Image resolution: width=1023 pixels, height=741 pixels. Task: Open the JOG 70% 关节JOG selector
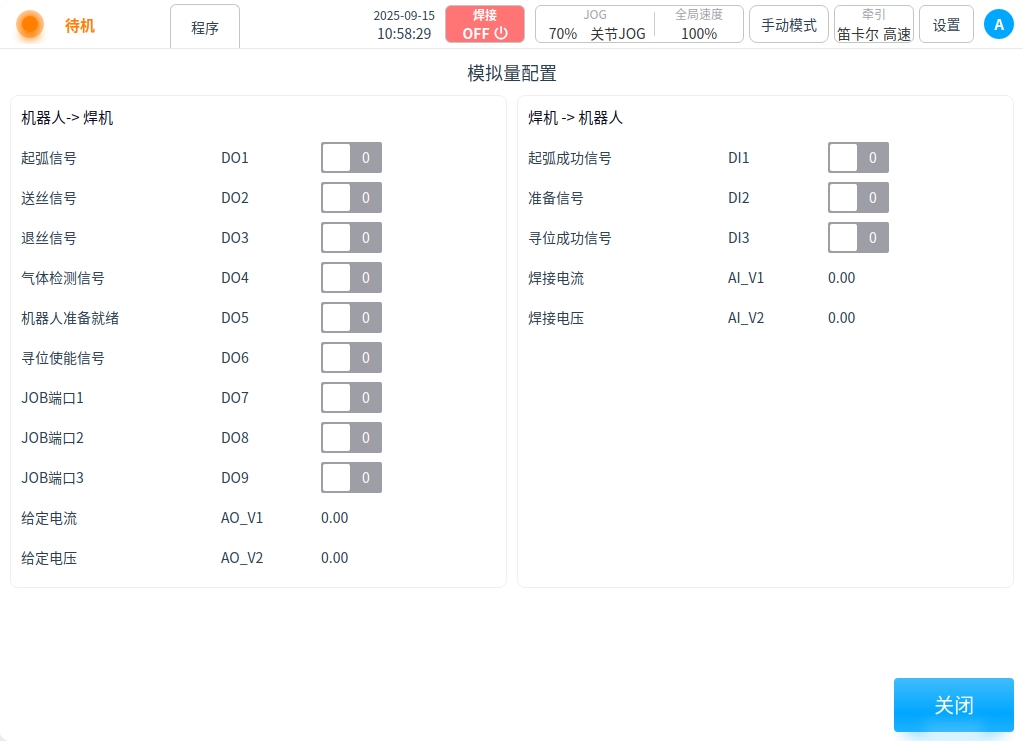point(596,24)
